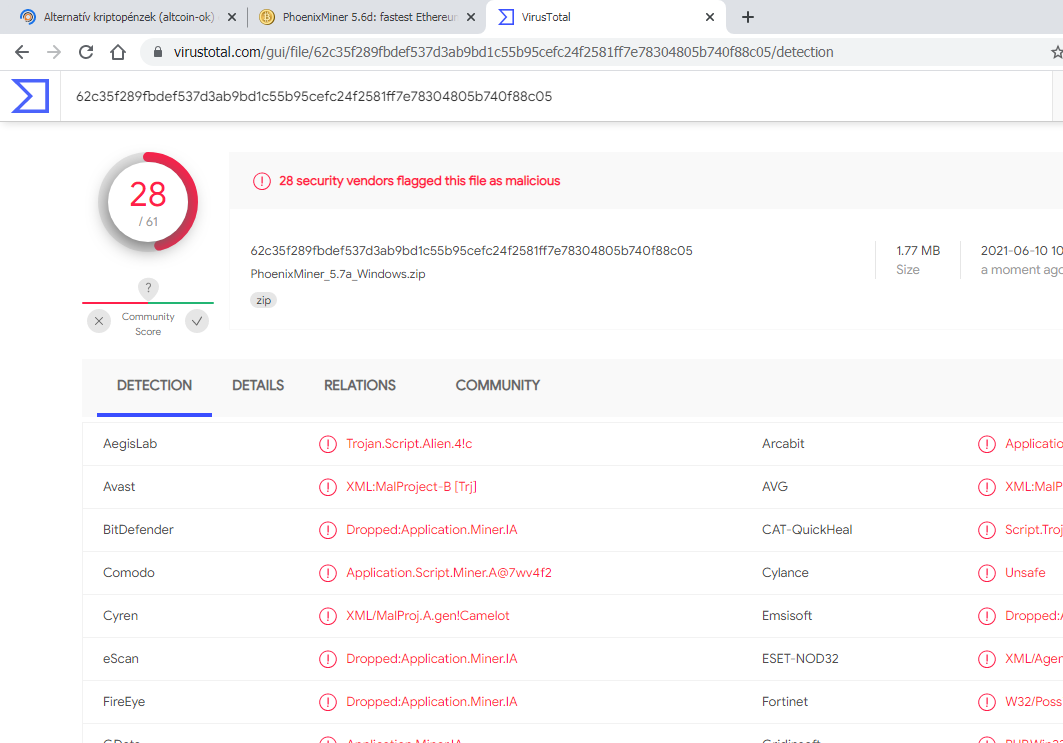Image resolution: width=1063 pixels, height=743 pixels.
Task: Click Application.Script.Miner.A@7wv4f2 result
Action: click(x=449, y=573)
